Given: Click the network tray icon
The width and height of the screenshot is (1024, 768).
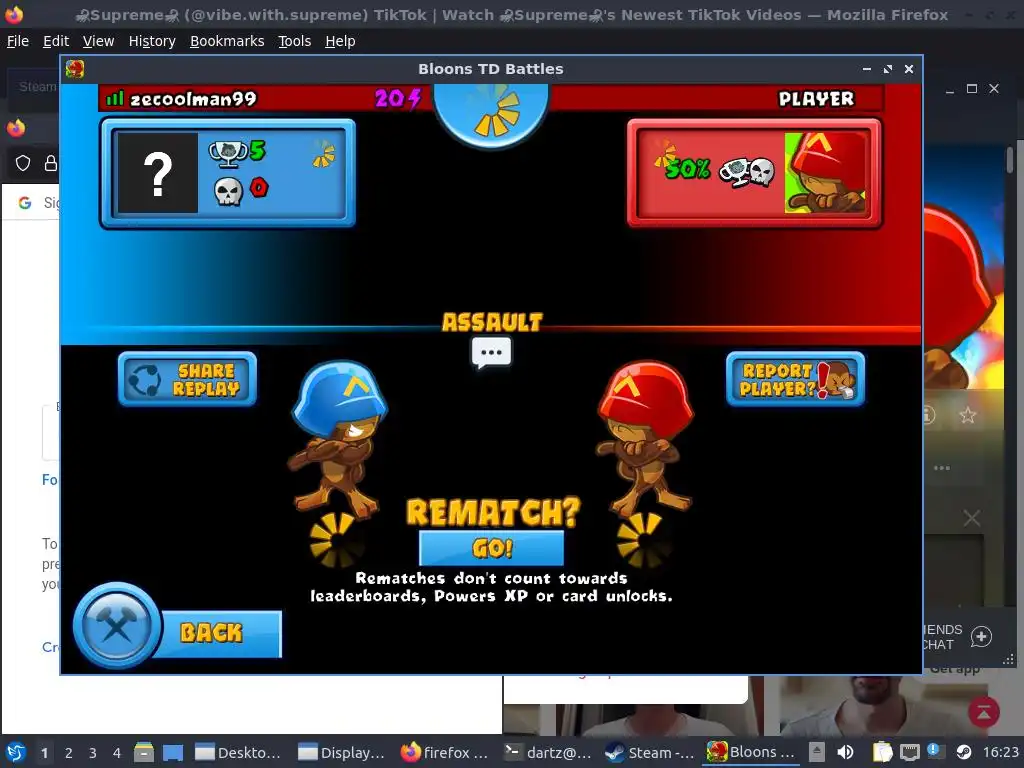Looking at the screenshot, I should (x=909, y=752).
